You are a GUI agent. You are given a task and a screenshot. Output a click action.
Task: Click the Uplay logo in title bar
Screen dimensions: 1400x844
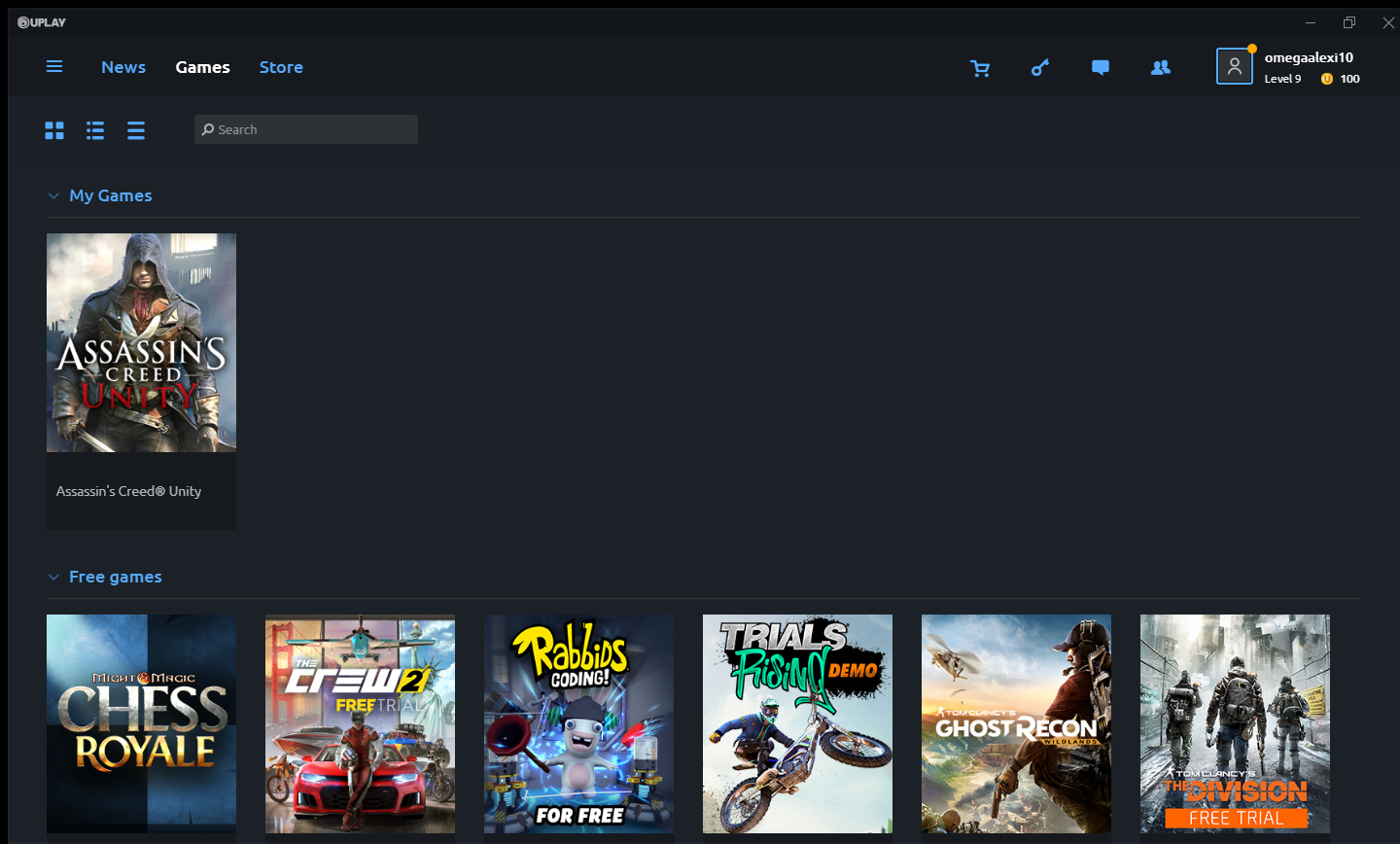(x=42, y=22)
